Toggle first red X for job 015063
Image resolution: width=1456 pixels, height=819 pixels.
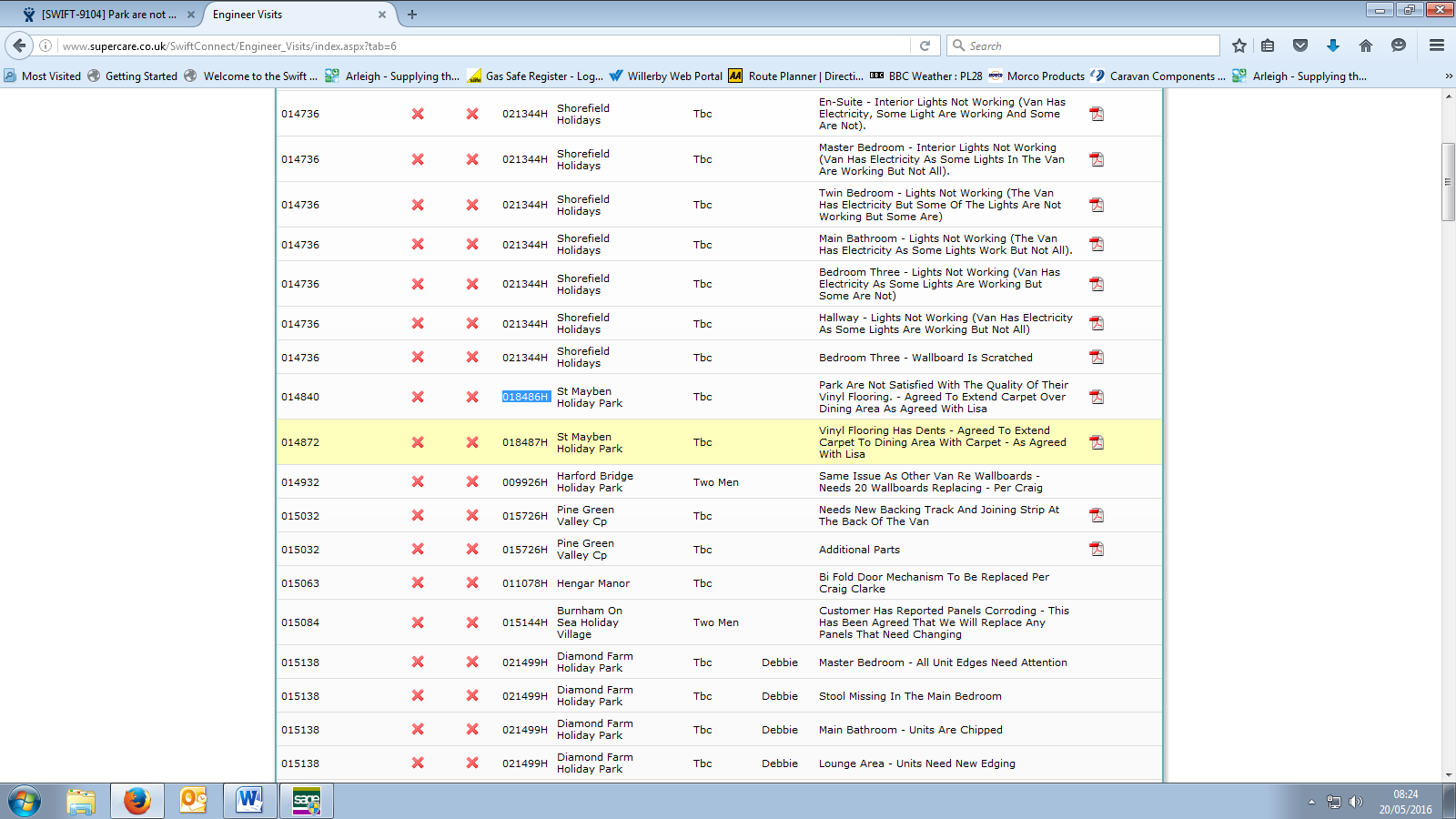click(418, 583)
